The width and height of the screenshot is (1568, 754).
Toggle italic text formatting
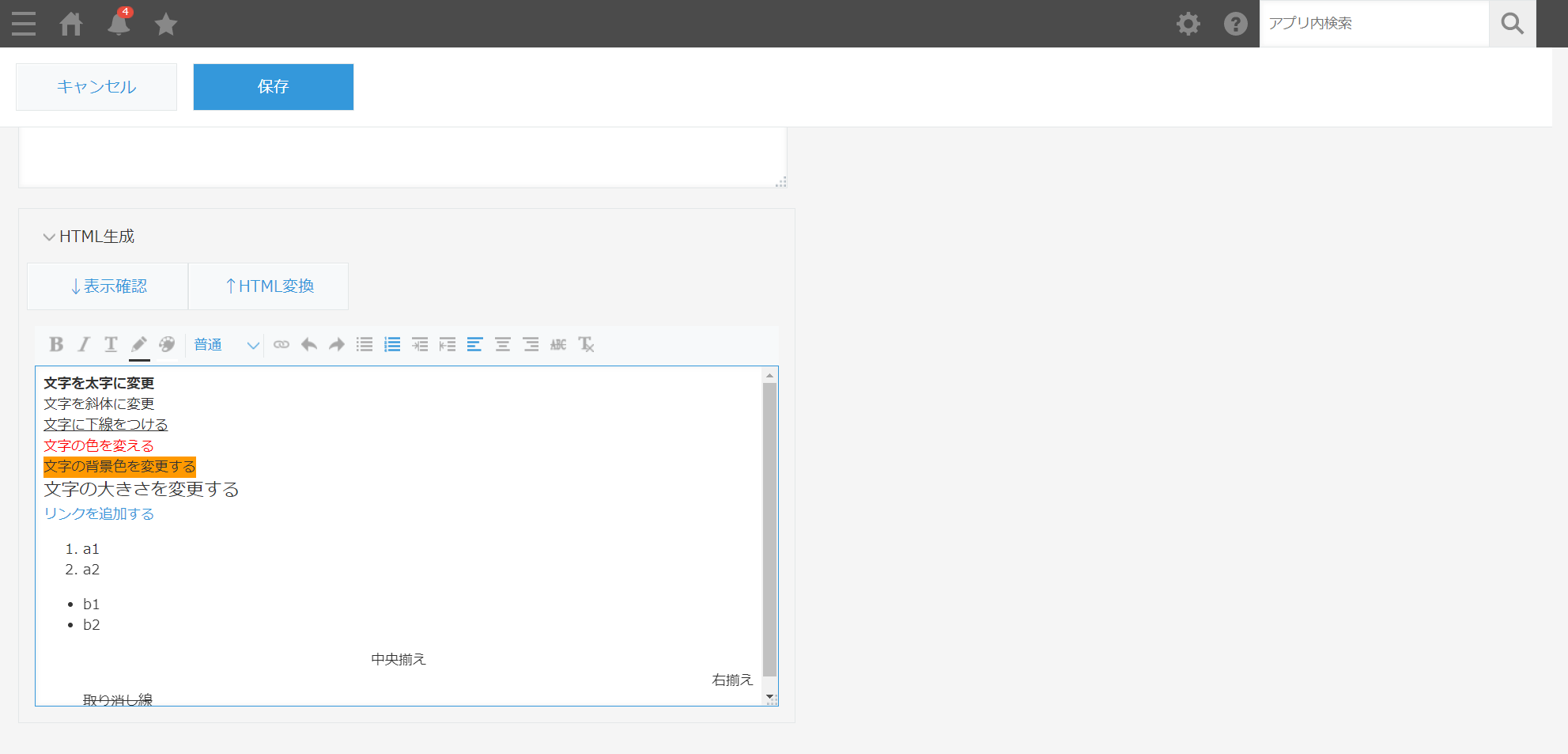pos(84,344)
